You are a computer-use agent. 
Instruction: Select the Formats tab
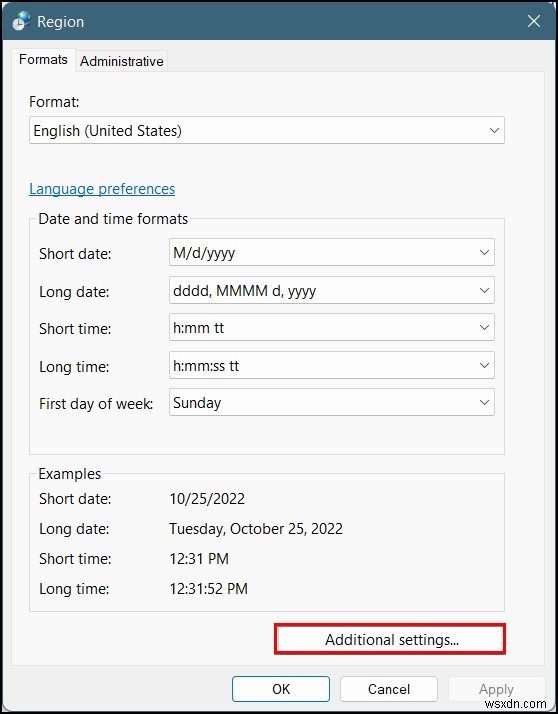pos(43,60)
